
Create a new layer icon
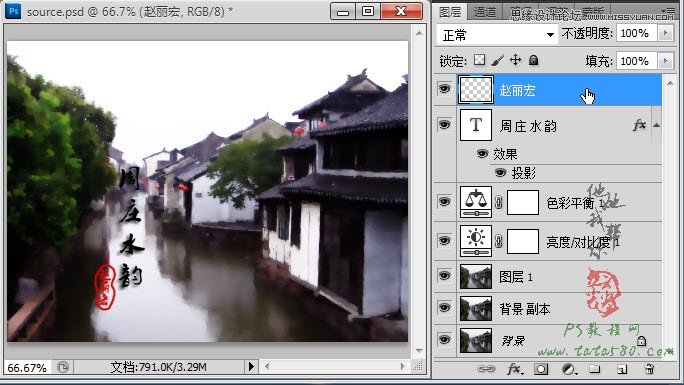point(622,369)
